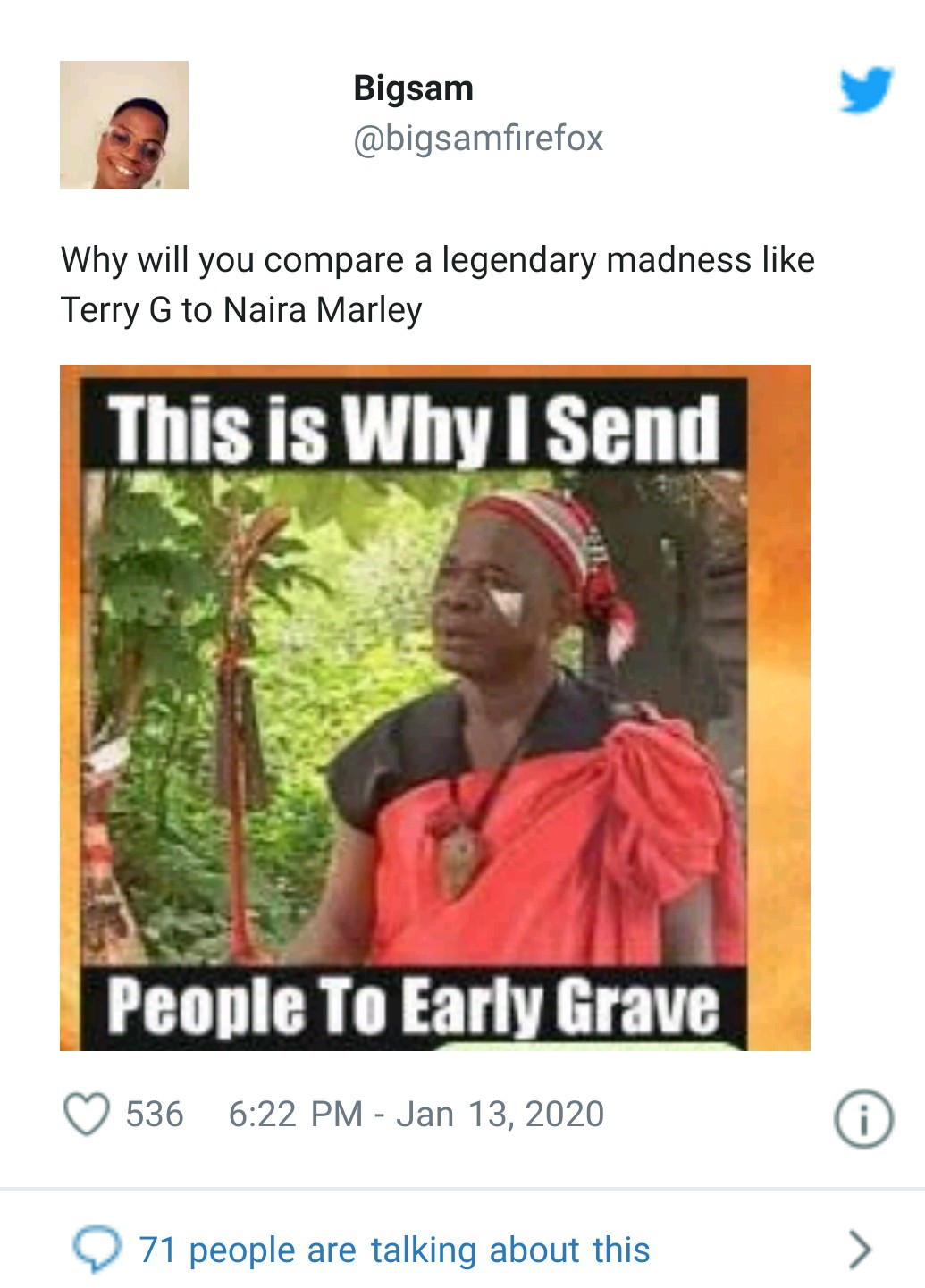Viewport: 925px width, 1288px height.
Task: Click the Twitter bird logo
Action: click(x=865, y=89)
